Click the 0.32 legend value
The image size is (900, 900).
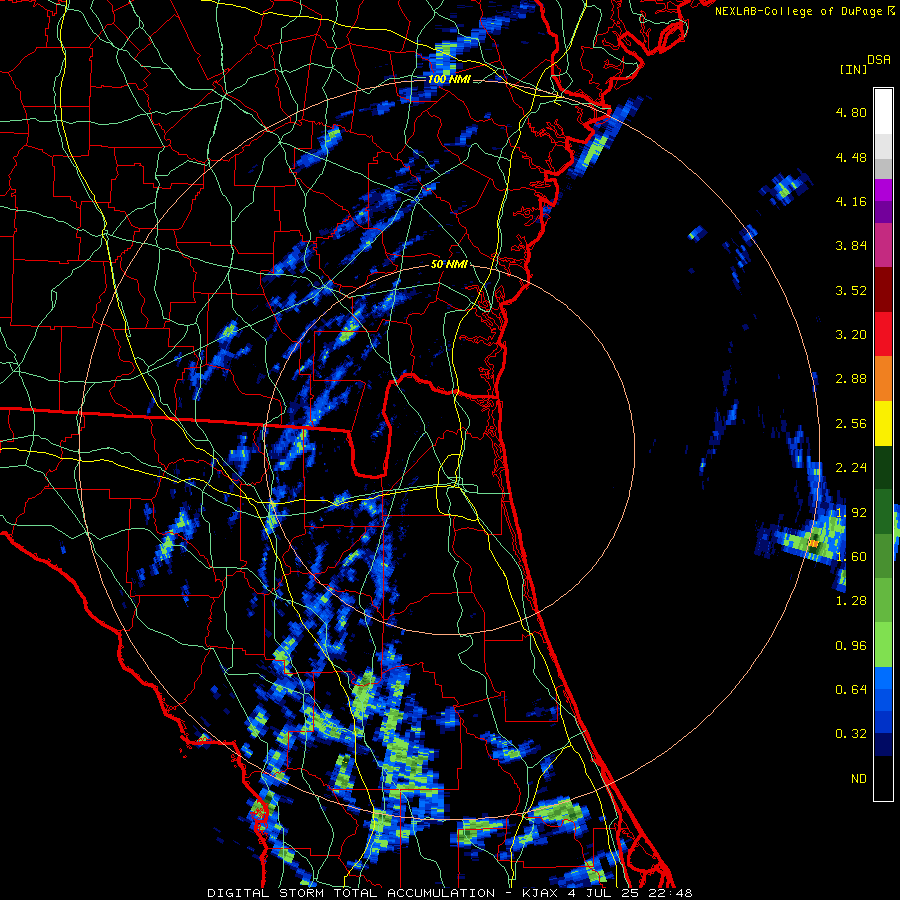tap(851, 734)
